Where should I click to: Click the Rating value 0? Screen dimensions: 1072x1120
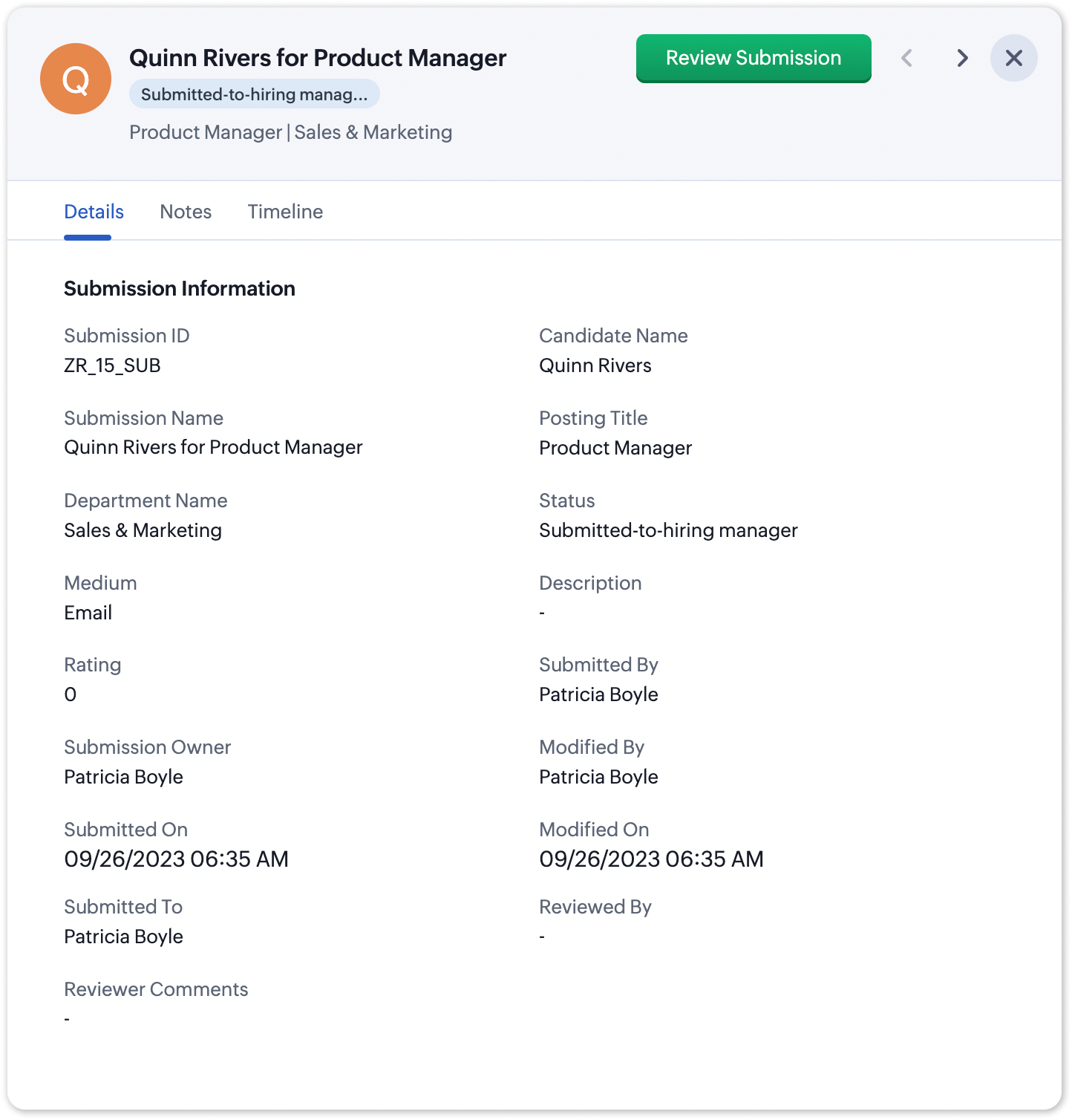point(71,694)
